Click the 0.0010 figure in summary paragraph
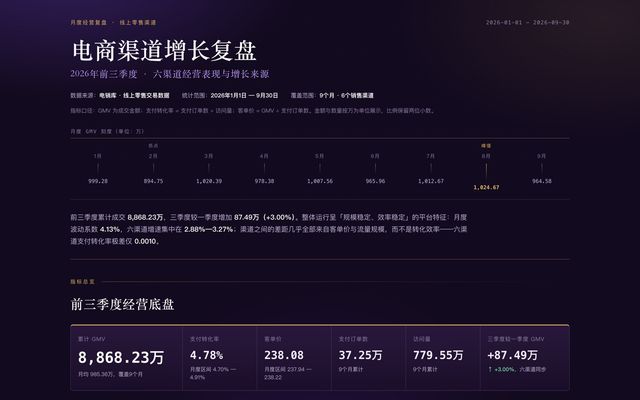The width and height of the screenshot is (640, 400). 145,241
